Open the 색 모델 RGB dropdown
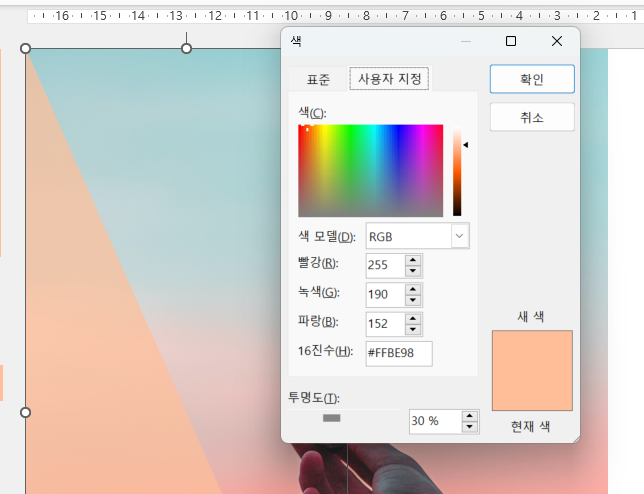 click(460, 236)
